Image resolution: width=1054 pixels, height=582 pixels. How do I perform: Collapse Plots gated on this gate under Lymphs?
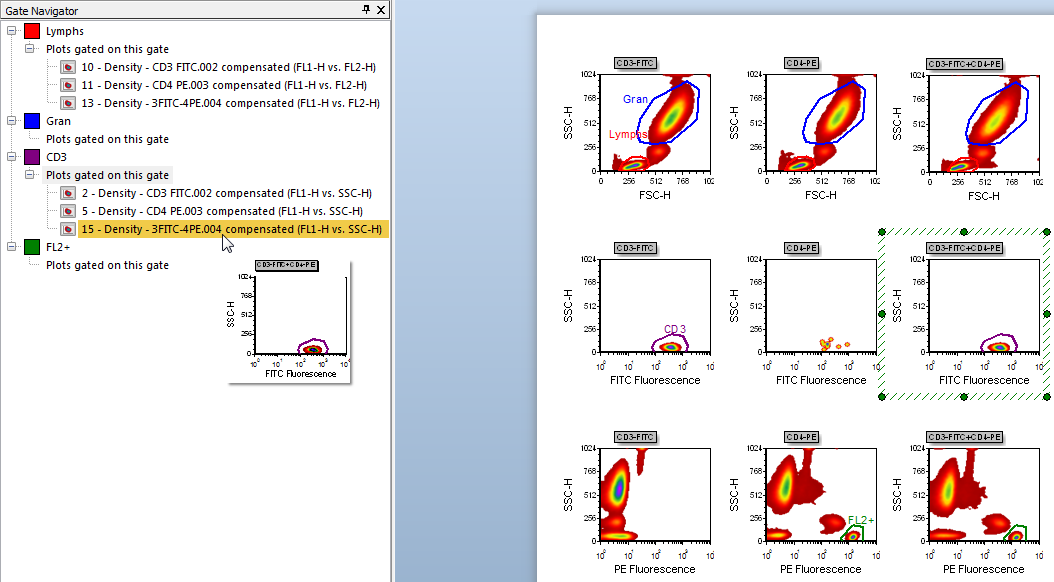point(29,49)
